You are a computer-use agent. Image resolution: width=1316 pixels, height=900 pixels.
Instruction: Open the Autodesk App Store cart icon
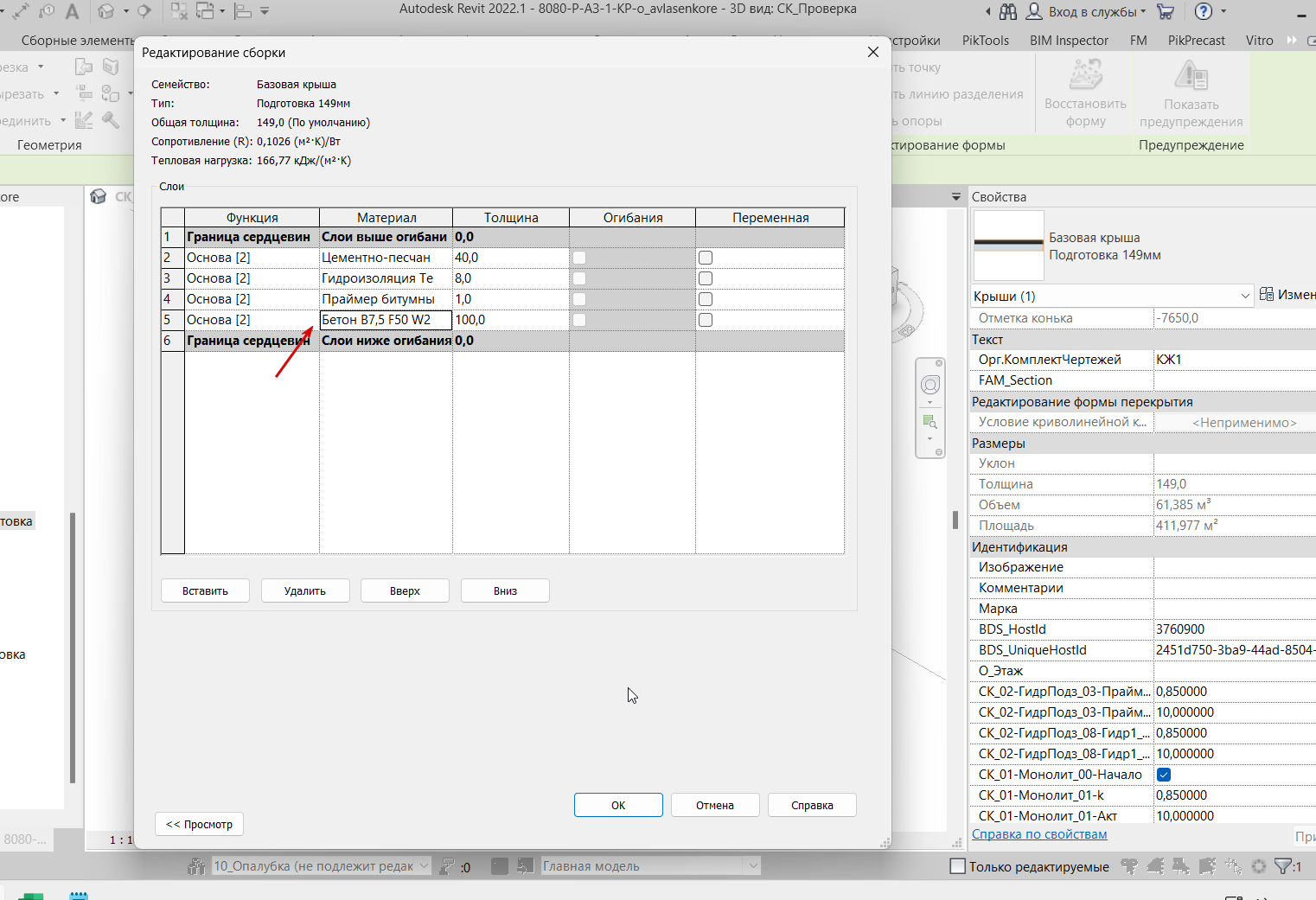1166,11
